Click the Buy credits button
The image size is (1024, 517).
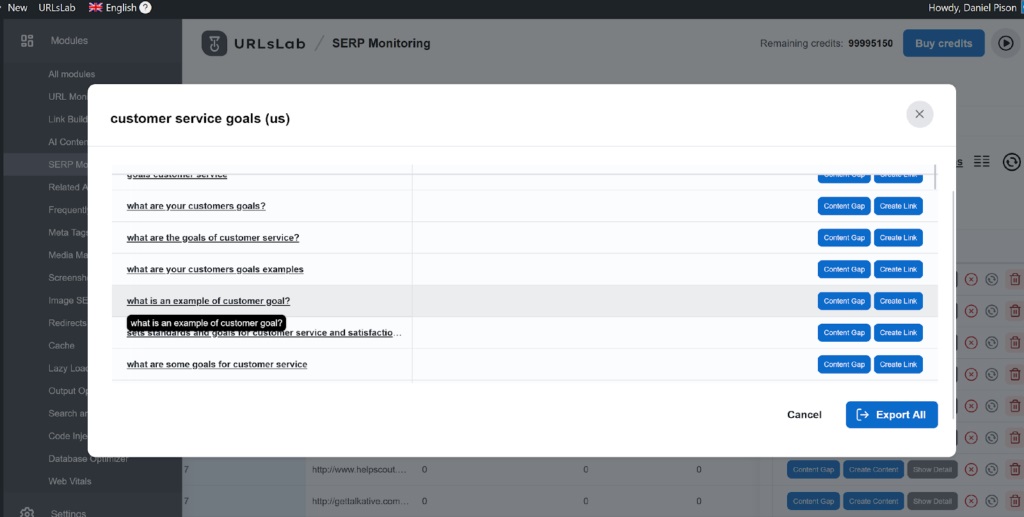coord(944,43)
